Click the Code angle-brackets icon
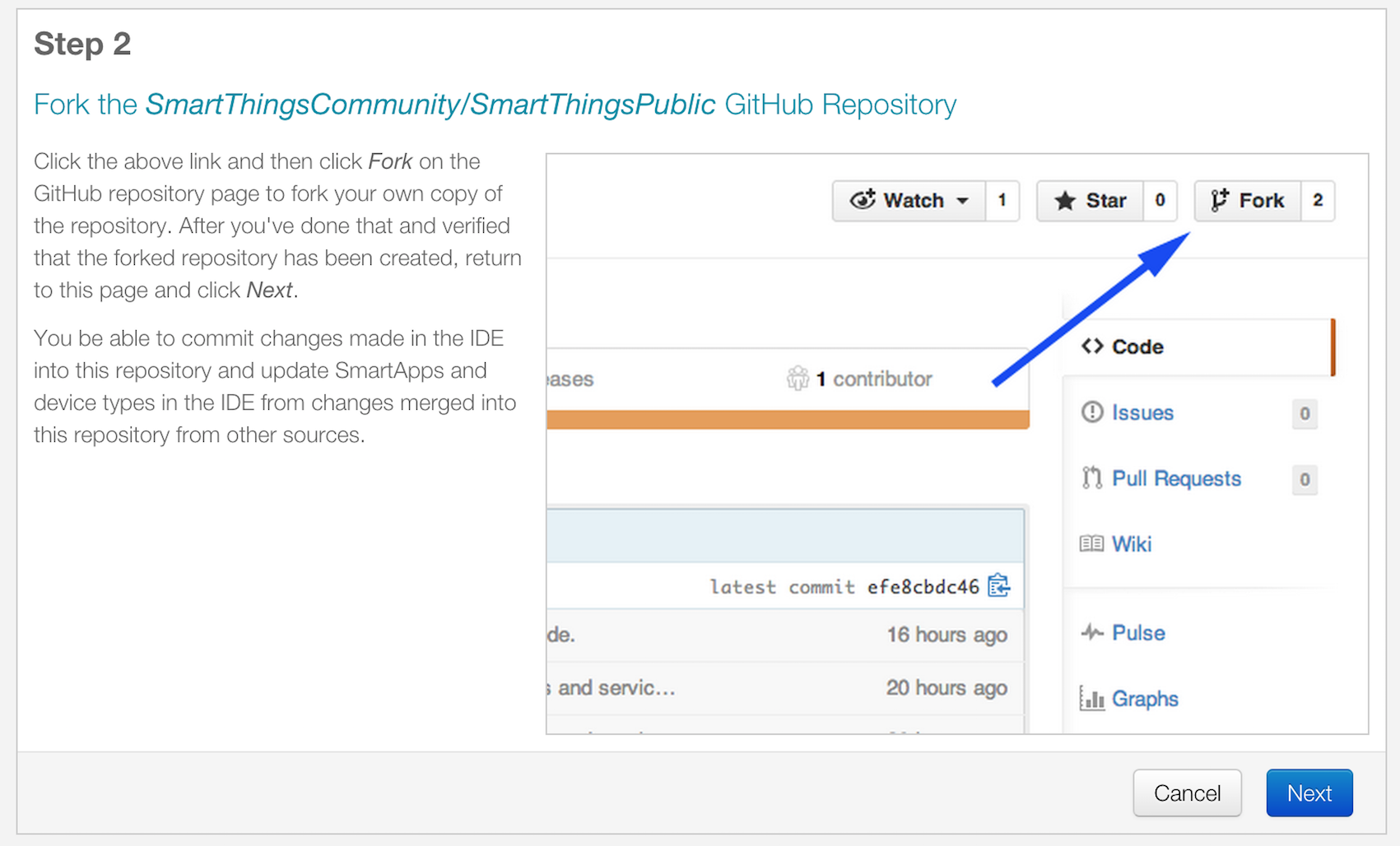The height and width of the screenshot is (846, 1400). 1092,346
